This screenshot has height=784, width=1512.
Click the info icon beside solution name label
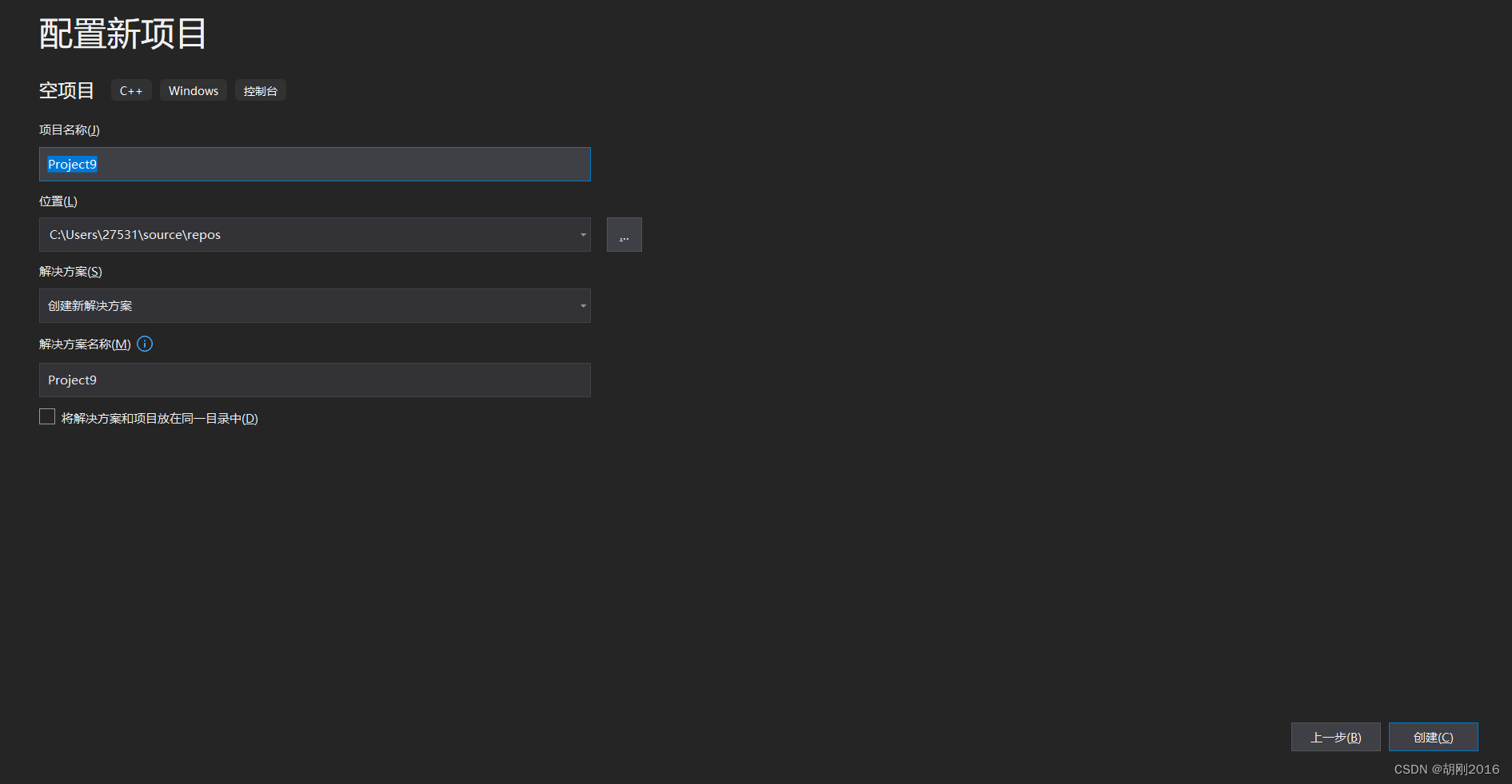[145, 344]
